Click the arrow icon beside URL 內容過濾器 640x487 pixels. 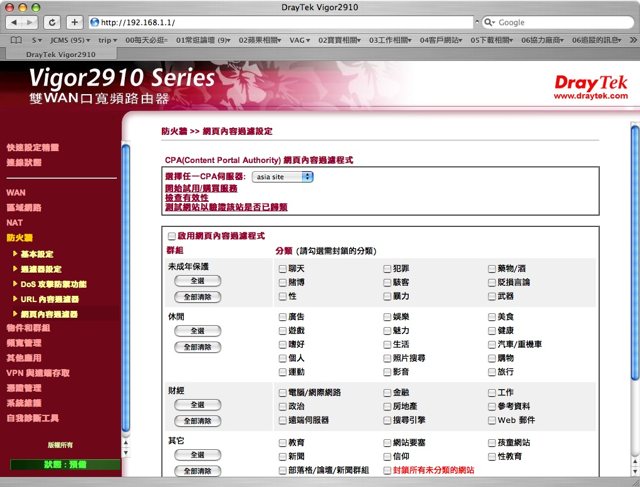point(15,299)
